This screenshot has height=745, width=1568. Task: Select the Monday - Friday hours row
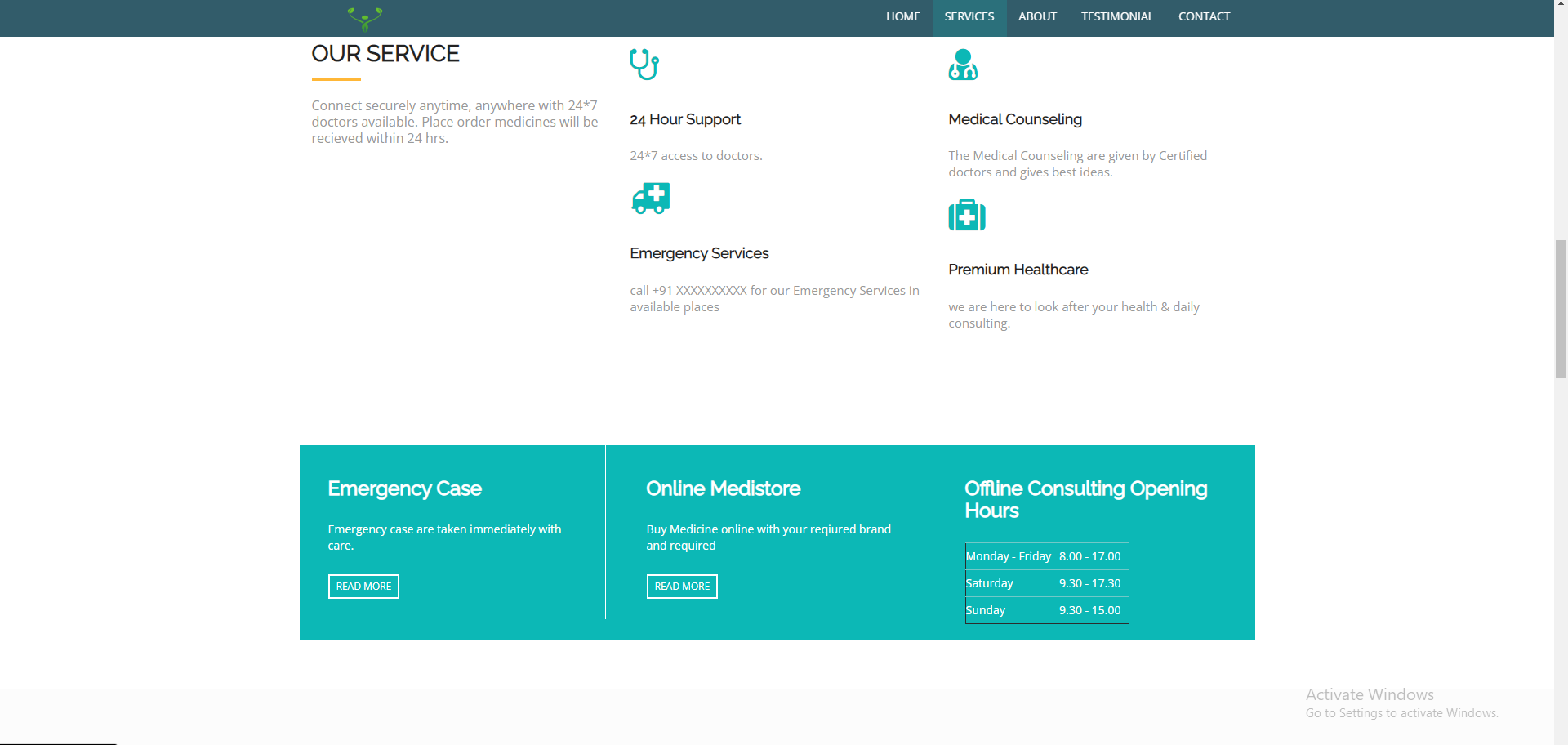pyautogui.click(x=1046, y=556)
